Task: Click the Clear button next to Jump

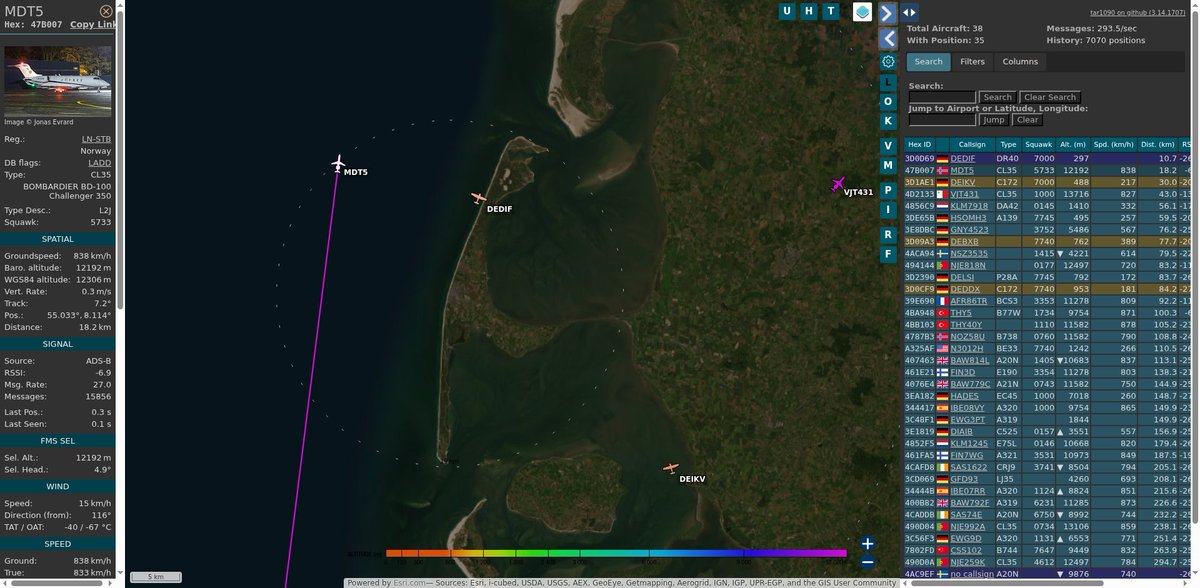Action: coord(1027,119)
